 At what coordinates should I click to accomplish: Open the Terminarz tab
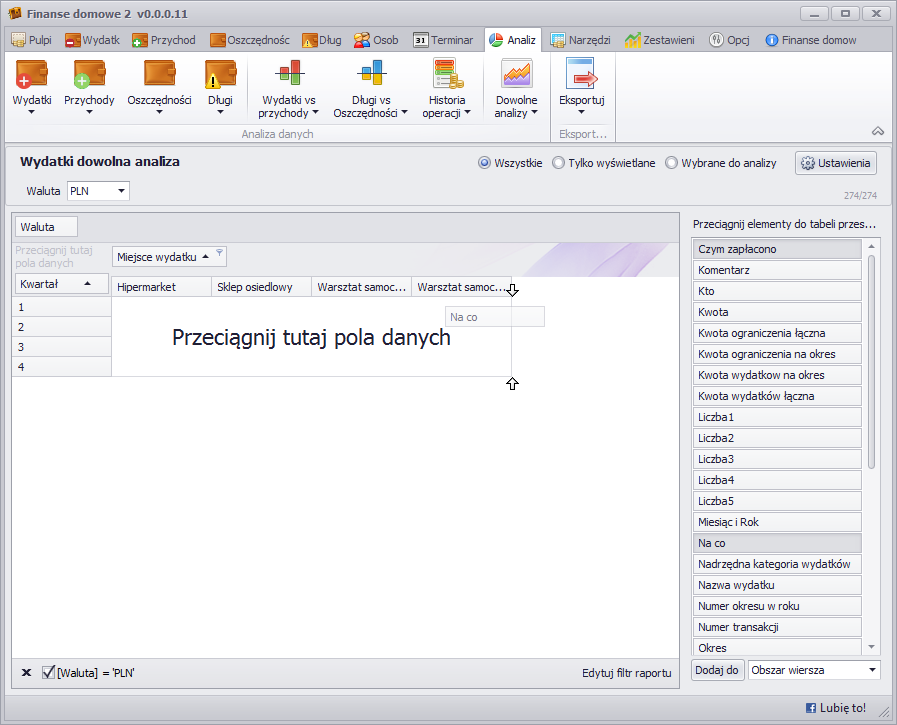(443, 40)
